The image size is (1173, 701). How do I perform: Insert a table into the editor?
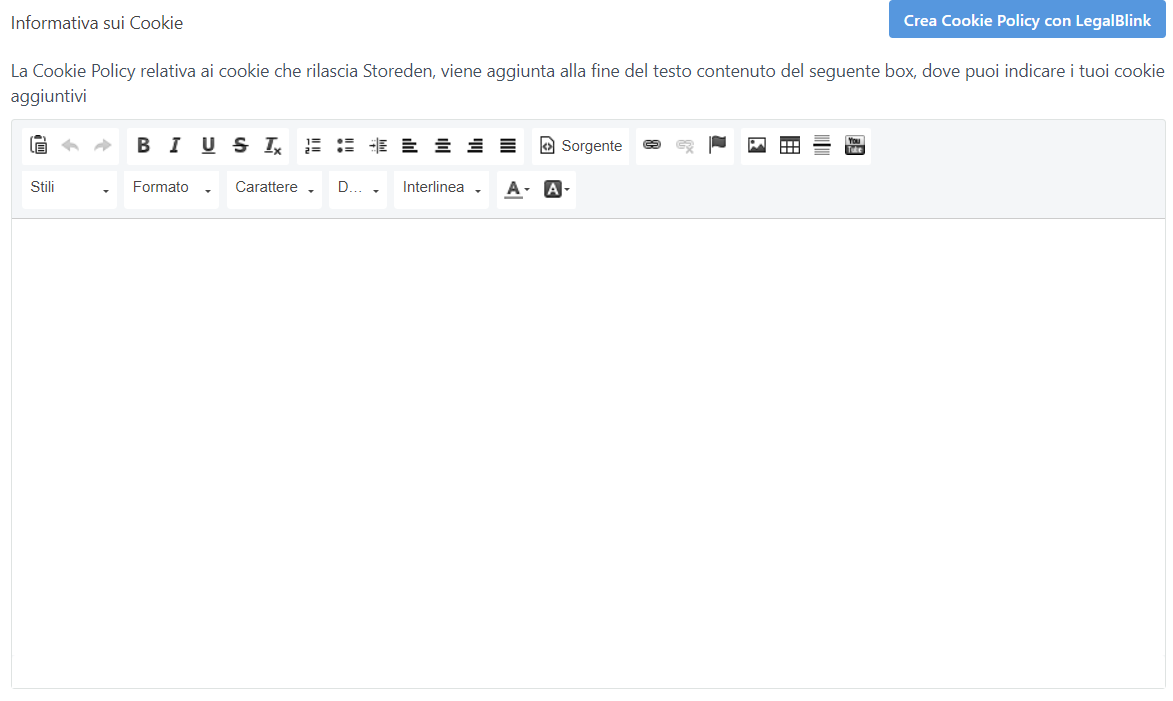pos(790,146)
